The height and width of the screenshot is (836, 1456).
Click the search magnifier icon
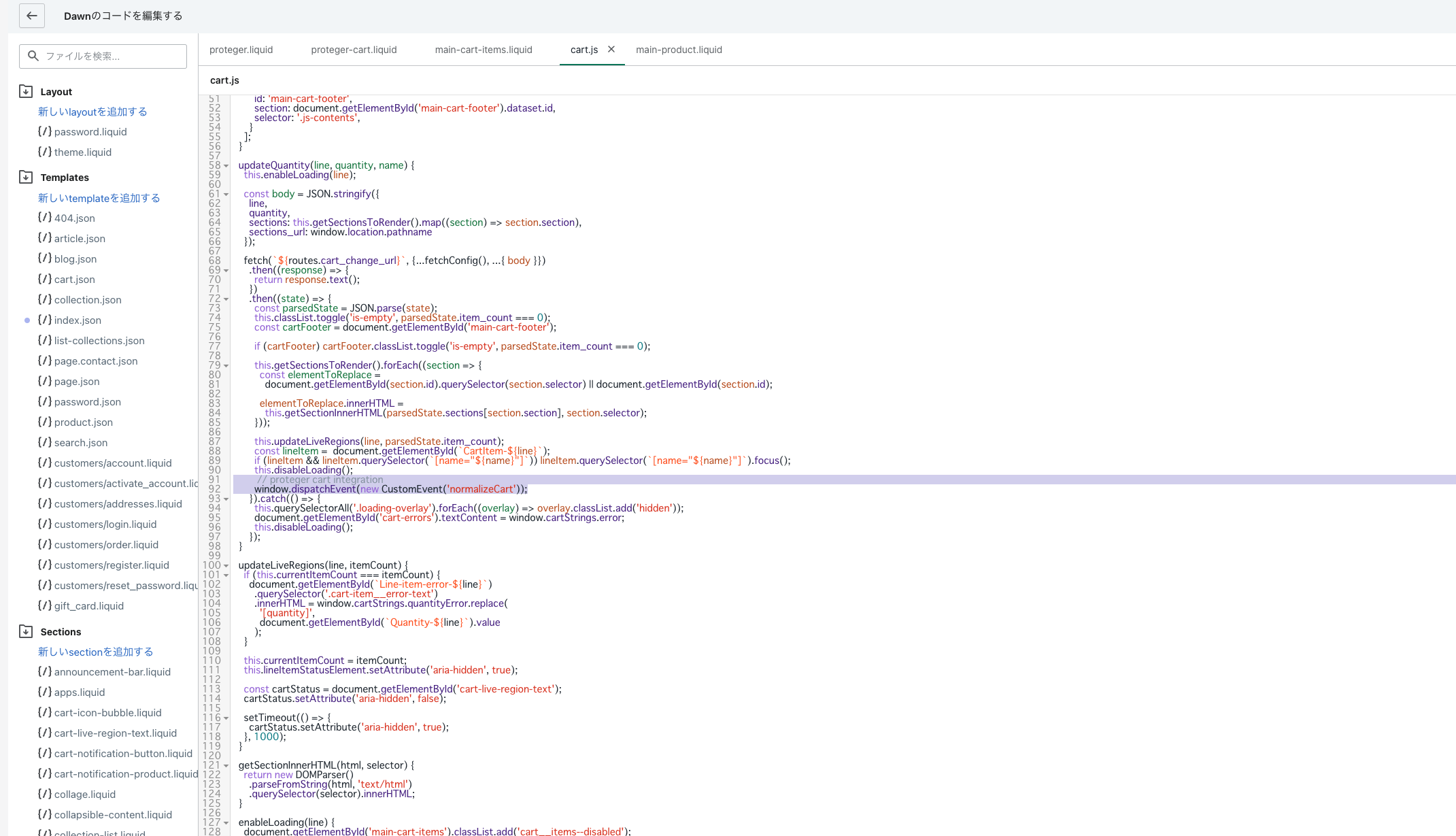point(33,56)
